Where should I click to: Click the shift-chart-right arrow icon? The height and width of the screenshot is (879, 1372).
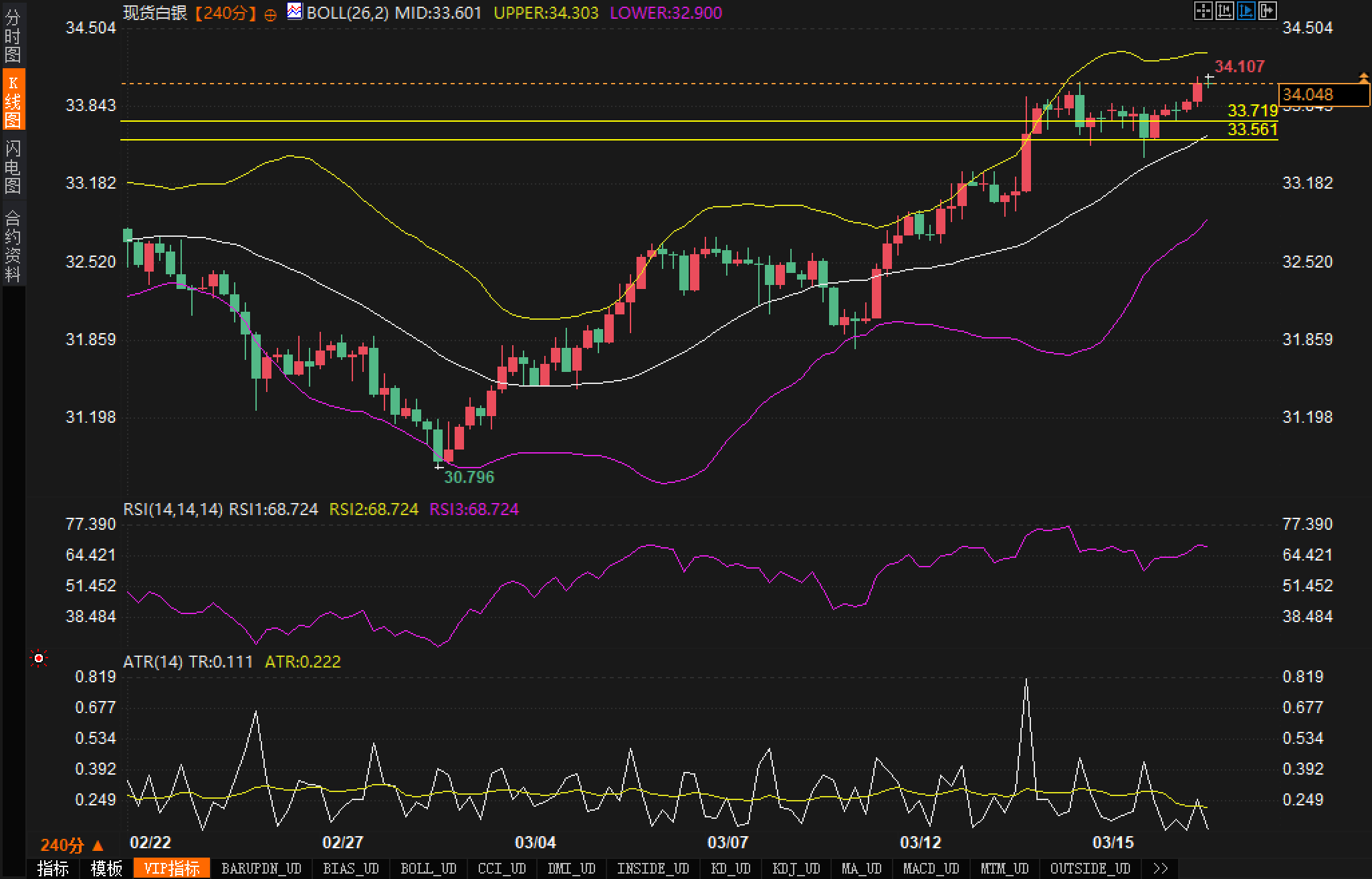(x=1267, y=11)
